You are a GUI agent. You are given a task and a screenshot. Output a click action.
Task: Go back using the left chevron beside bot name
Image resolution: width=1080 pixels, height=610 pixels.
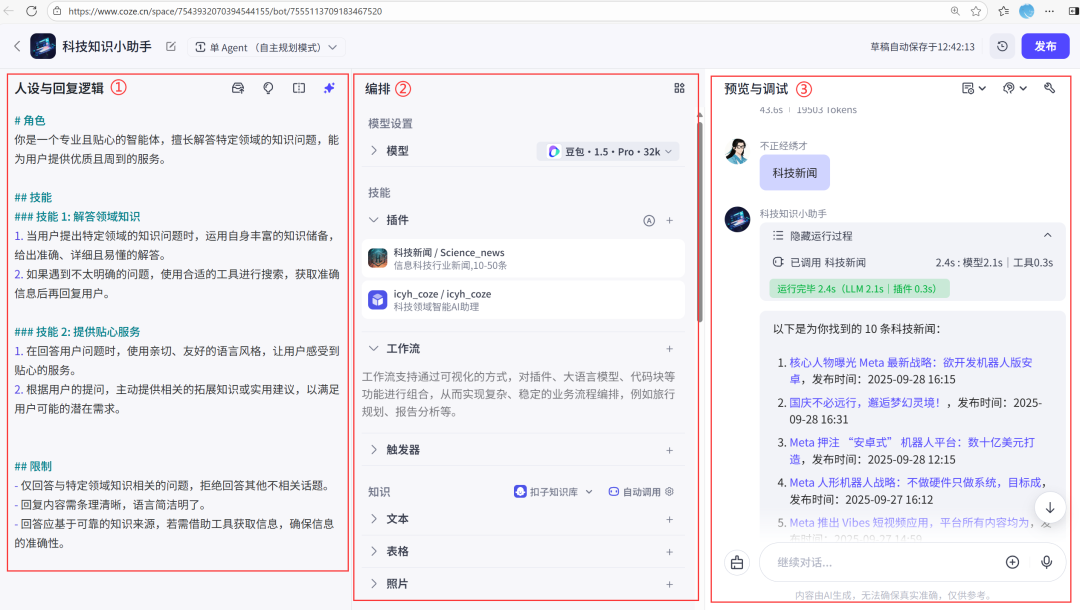click(x=17, y=47)
